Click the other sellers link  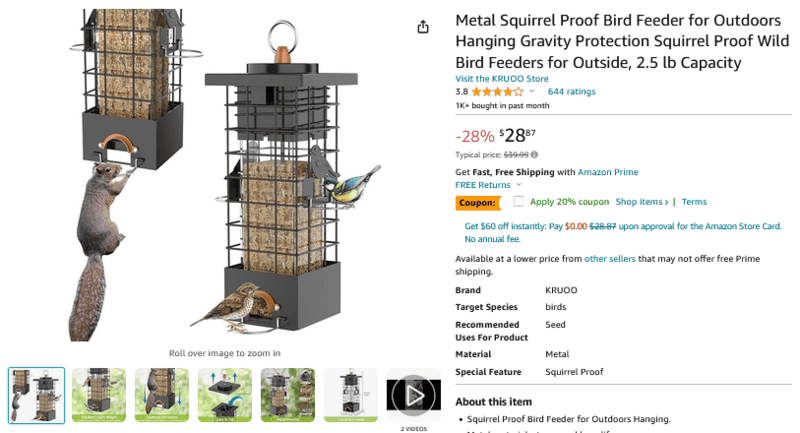pos(610,259)
